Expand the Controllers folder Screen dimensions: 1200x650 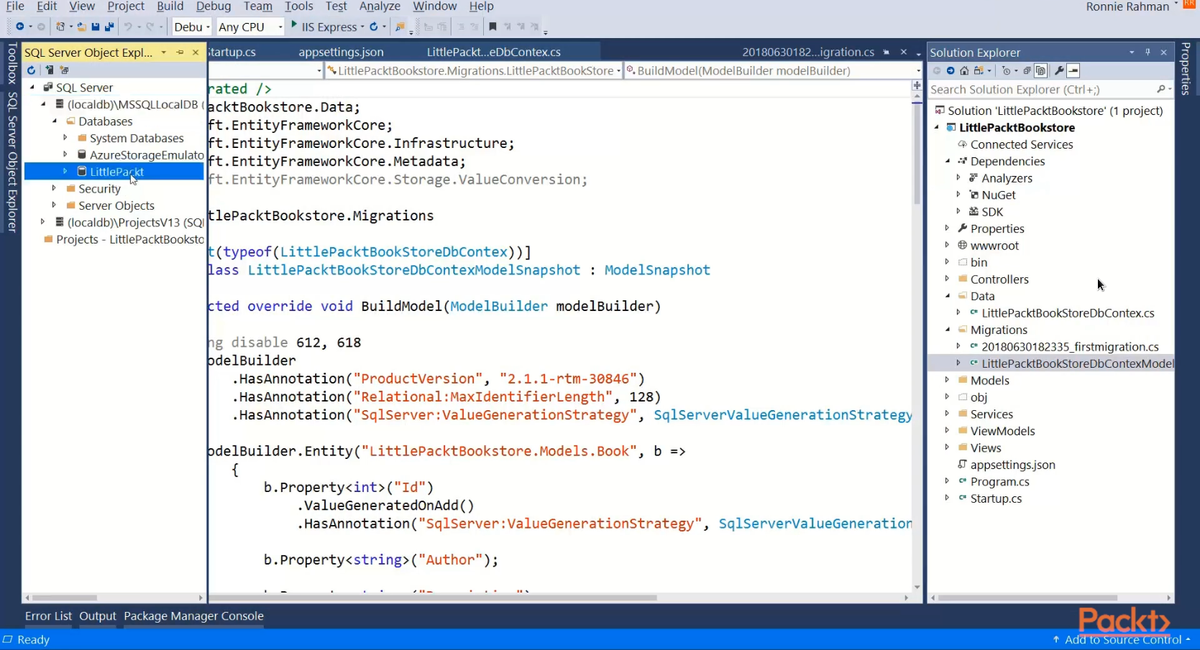click(947, 279)
